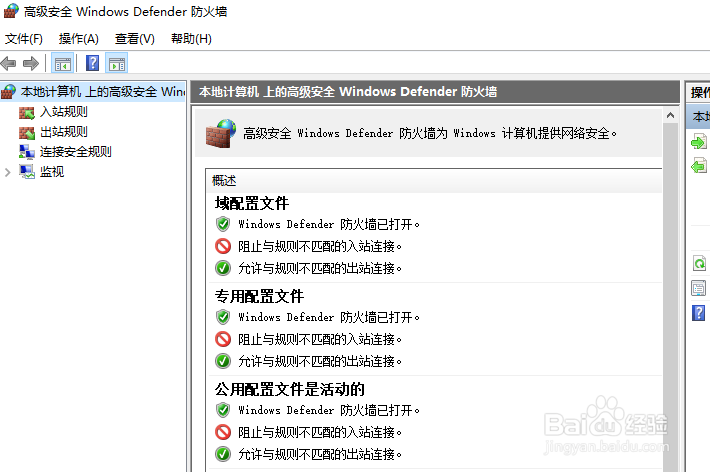Click the 公用配置文件是活动的 heading
The width and height of the screenshot is (710, 472).
click(289, 389)
